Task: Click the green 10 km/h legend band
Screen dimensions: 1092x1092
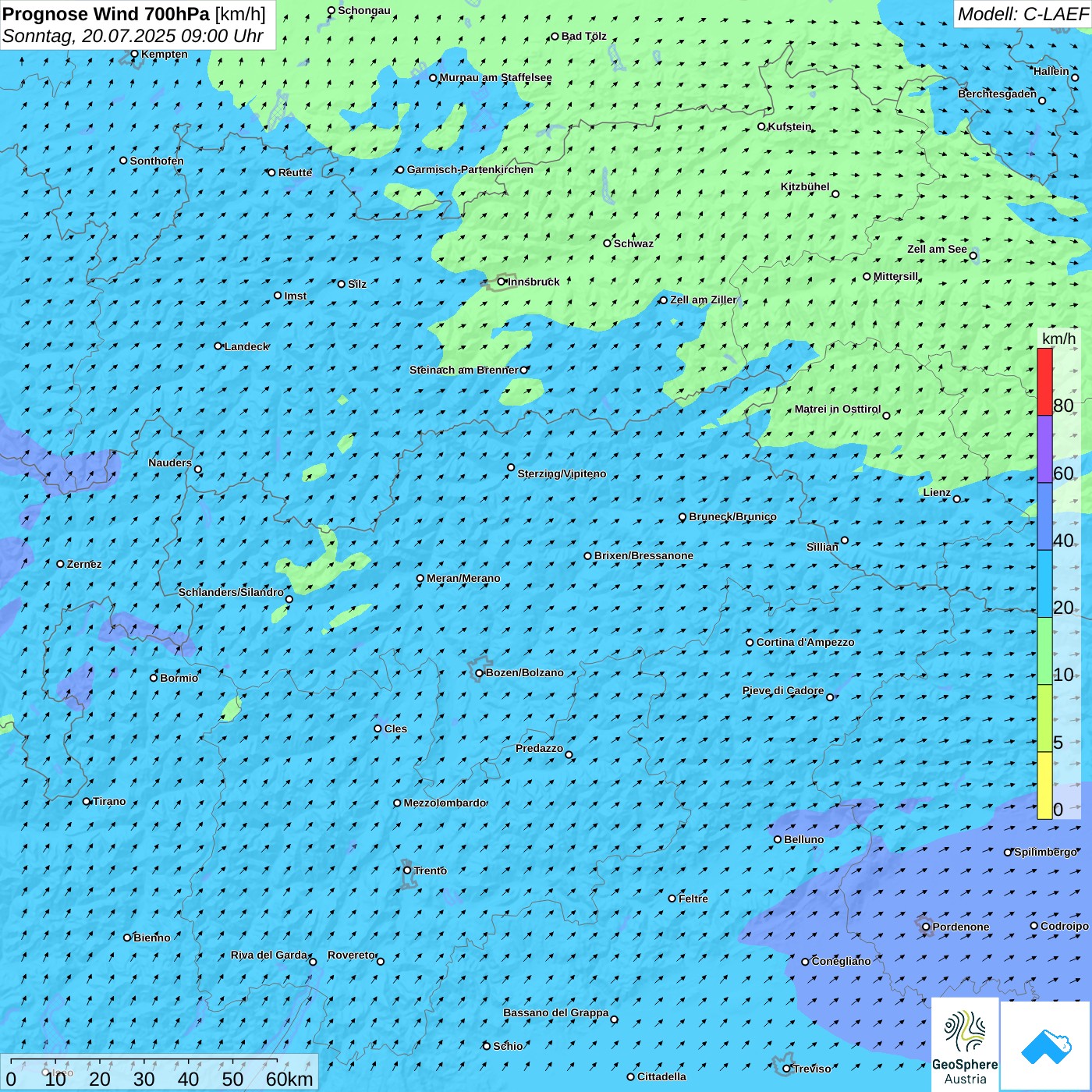Action: 1044,651
